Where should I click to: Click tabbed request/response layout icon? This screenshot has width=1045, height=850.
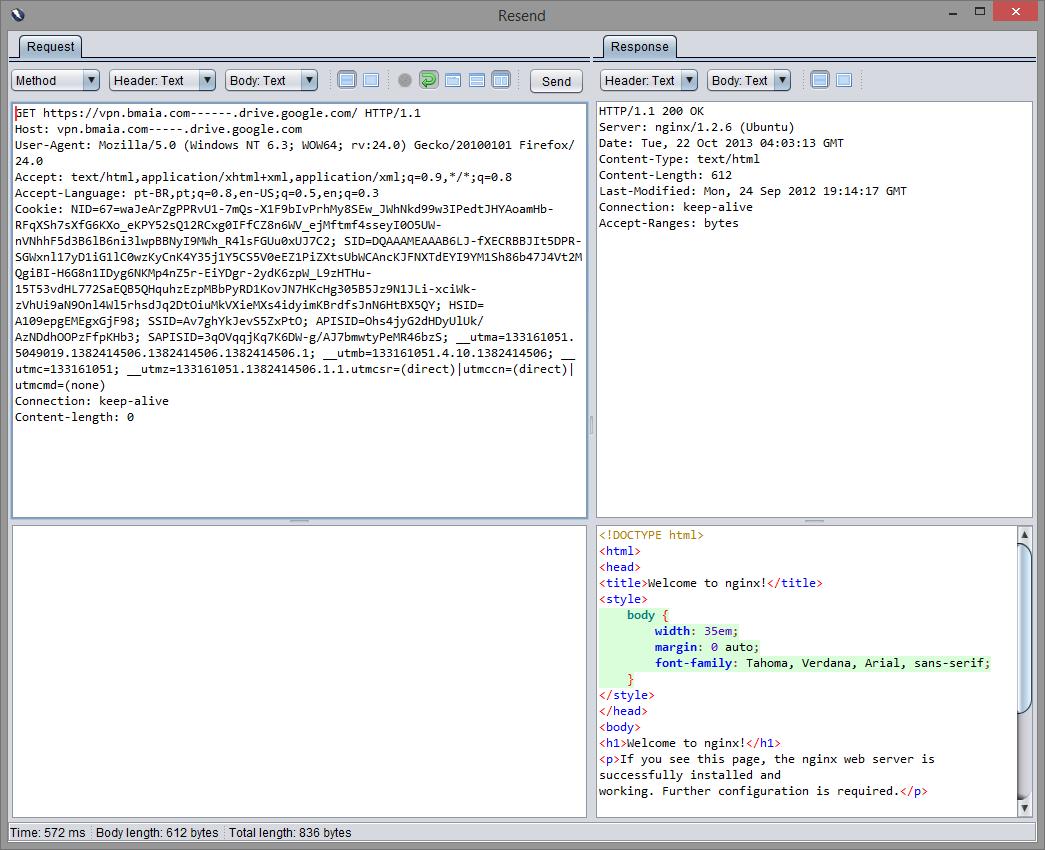coord(453,80)
